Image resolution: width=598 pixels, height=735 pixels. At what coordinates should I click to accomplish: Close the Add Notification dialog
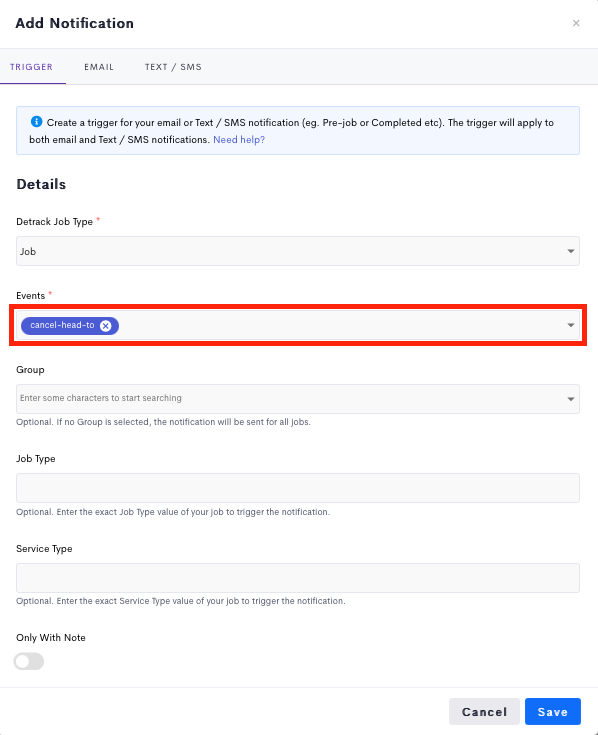tap(576, 23)
